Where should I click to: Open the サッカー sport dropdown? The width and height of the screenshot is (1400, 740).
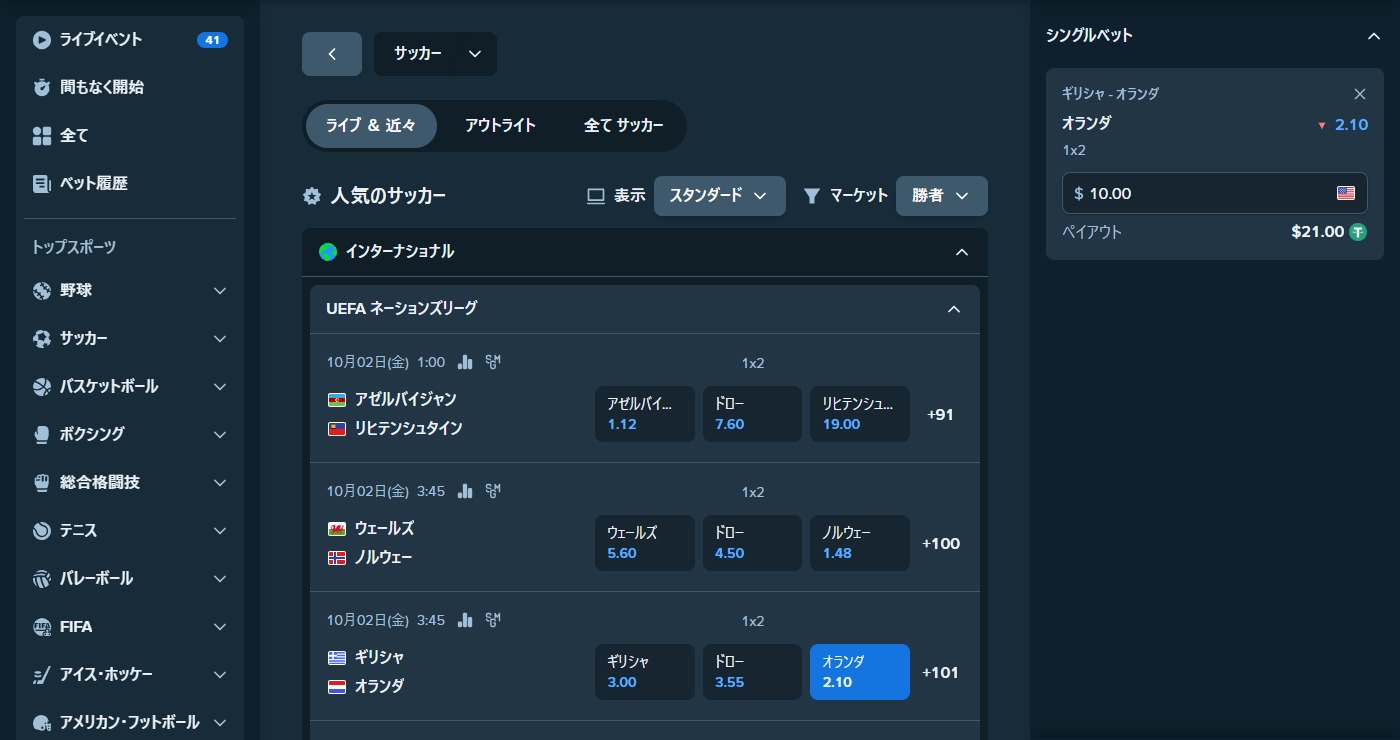pos(435,54)
